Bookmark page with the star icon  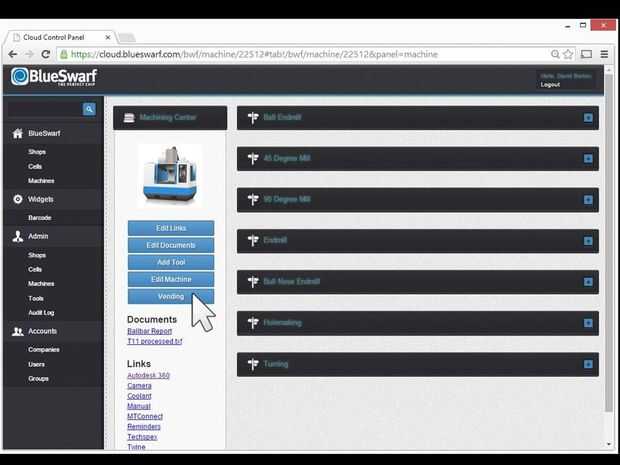pyautogui.click(x=568, y=54)
